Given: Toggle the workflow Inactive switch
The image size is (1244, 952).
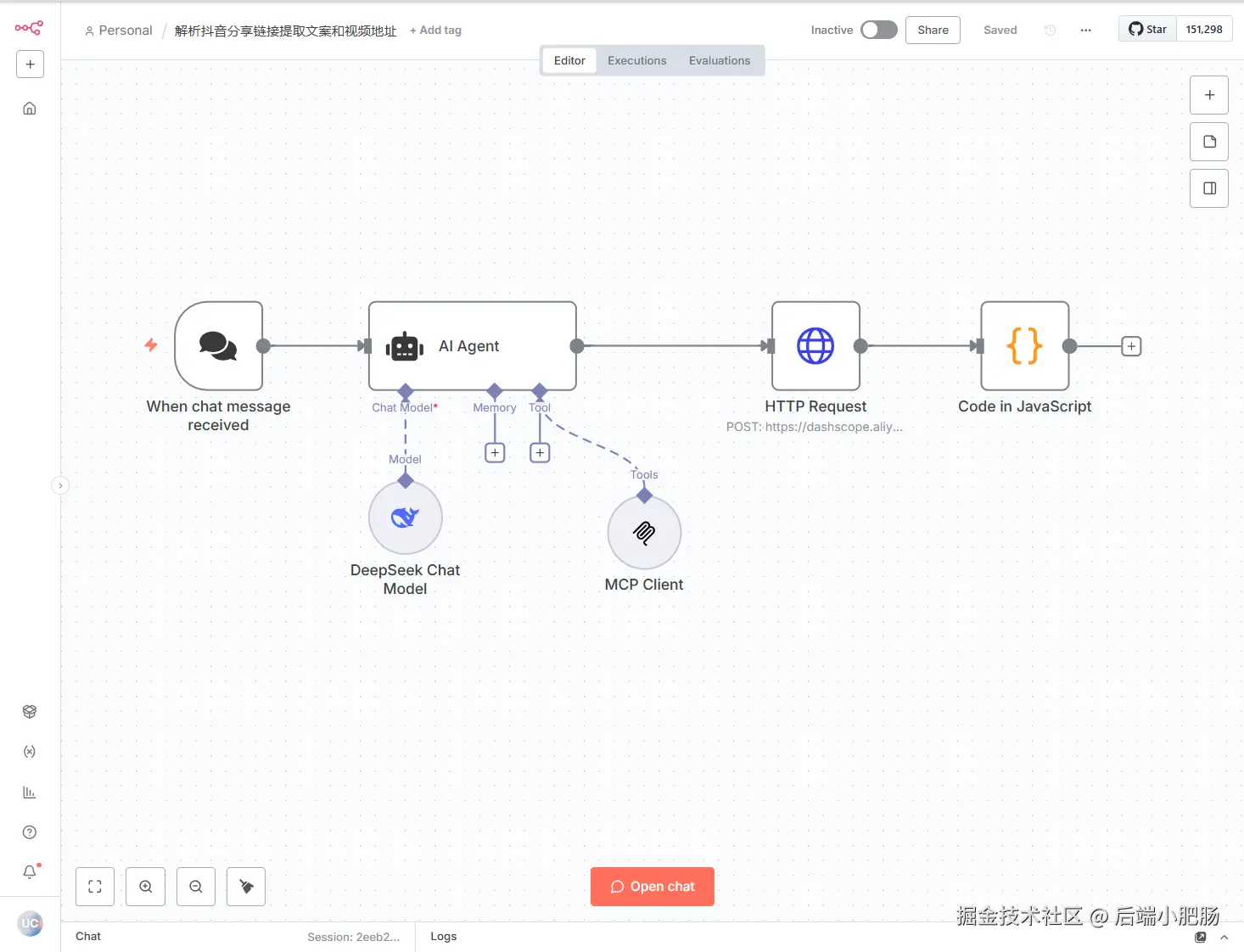Looking at the screenshot, I should click(879, 31).
